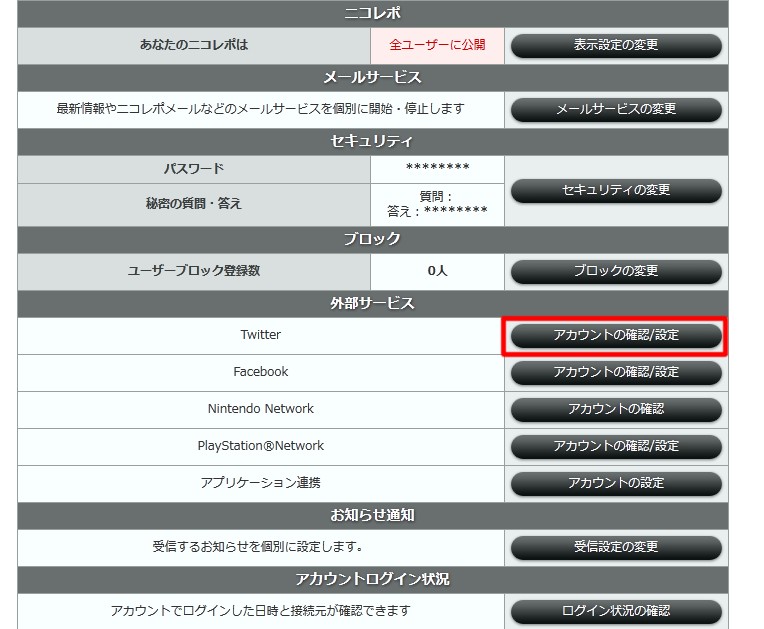
Task: Select the Nintendo Network label text
Action: (x=260, y=409)
